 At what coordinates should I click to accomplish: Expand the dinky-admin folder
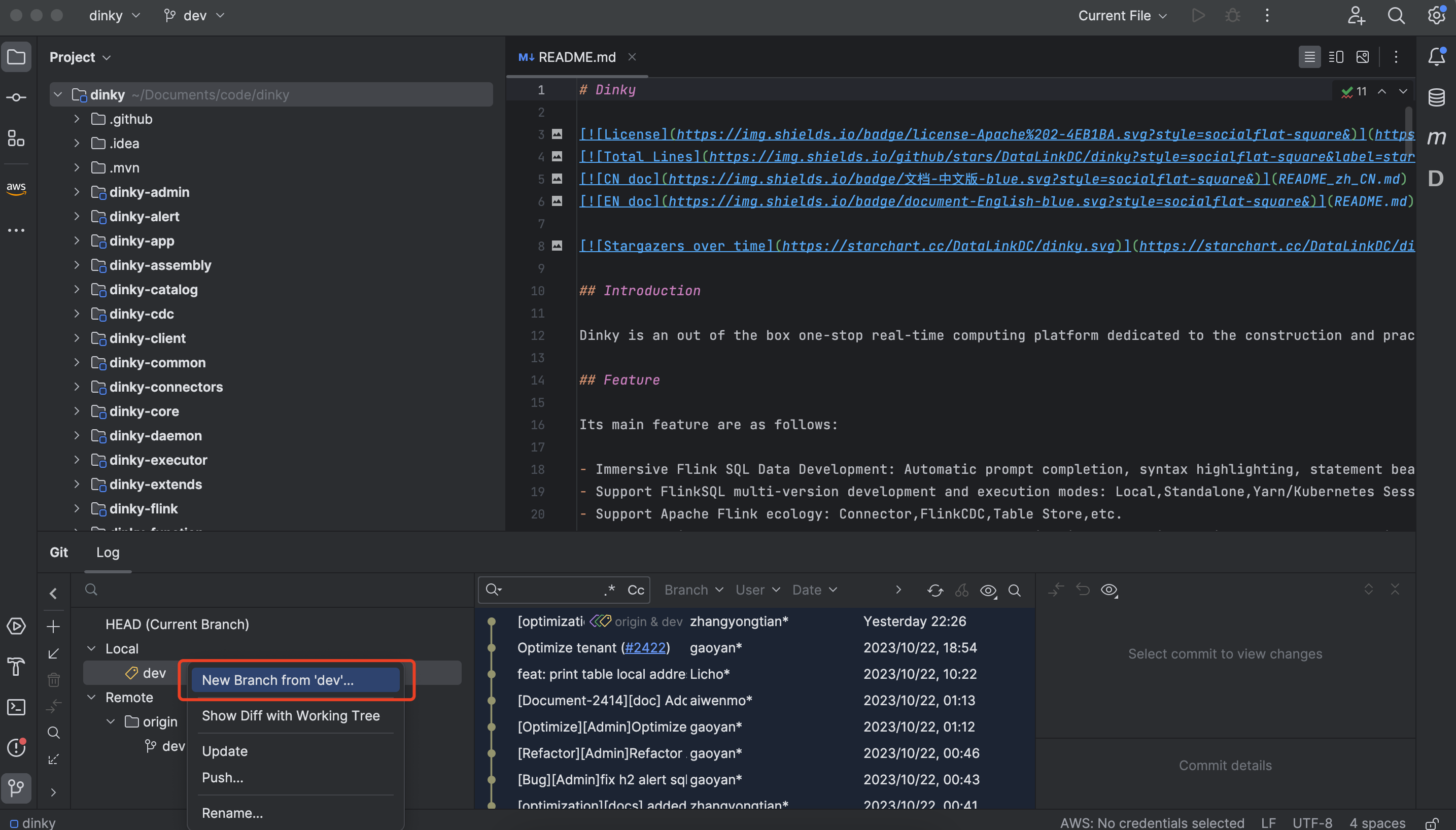(77, 192)
